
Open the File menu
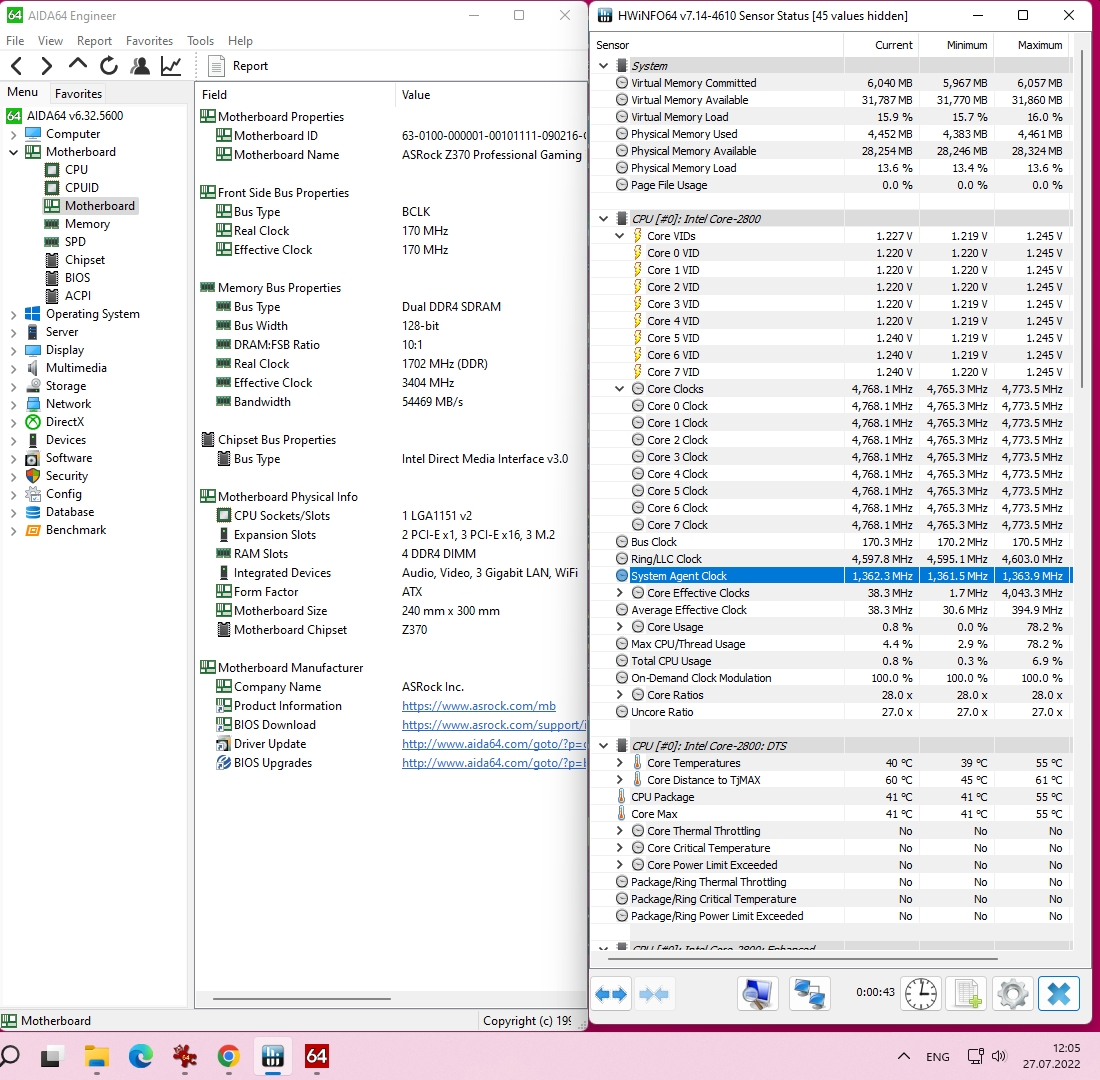pyautogui.click(x=15, y=41)
